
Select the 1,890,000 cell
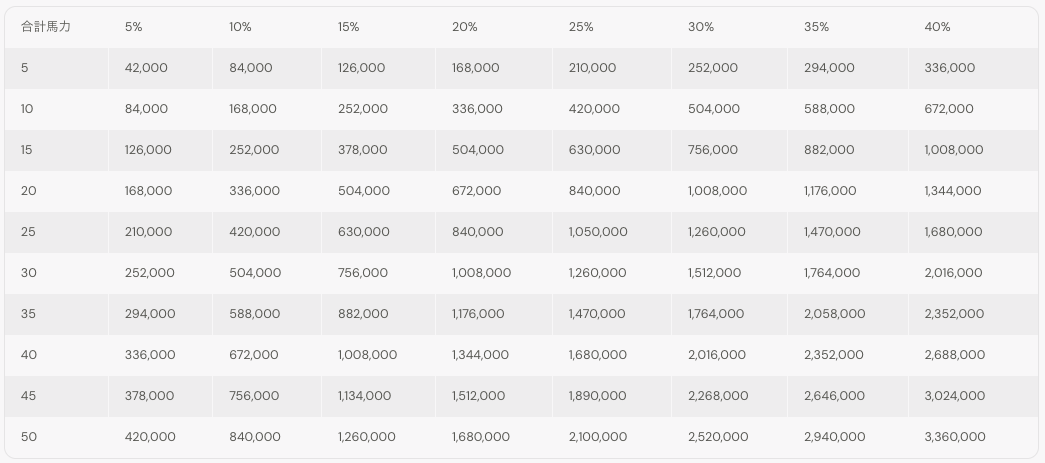(x=598, y=396)
